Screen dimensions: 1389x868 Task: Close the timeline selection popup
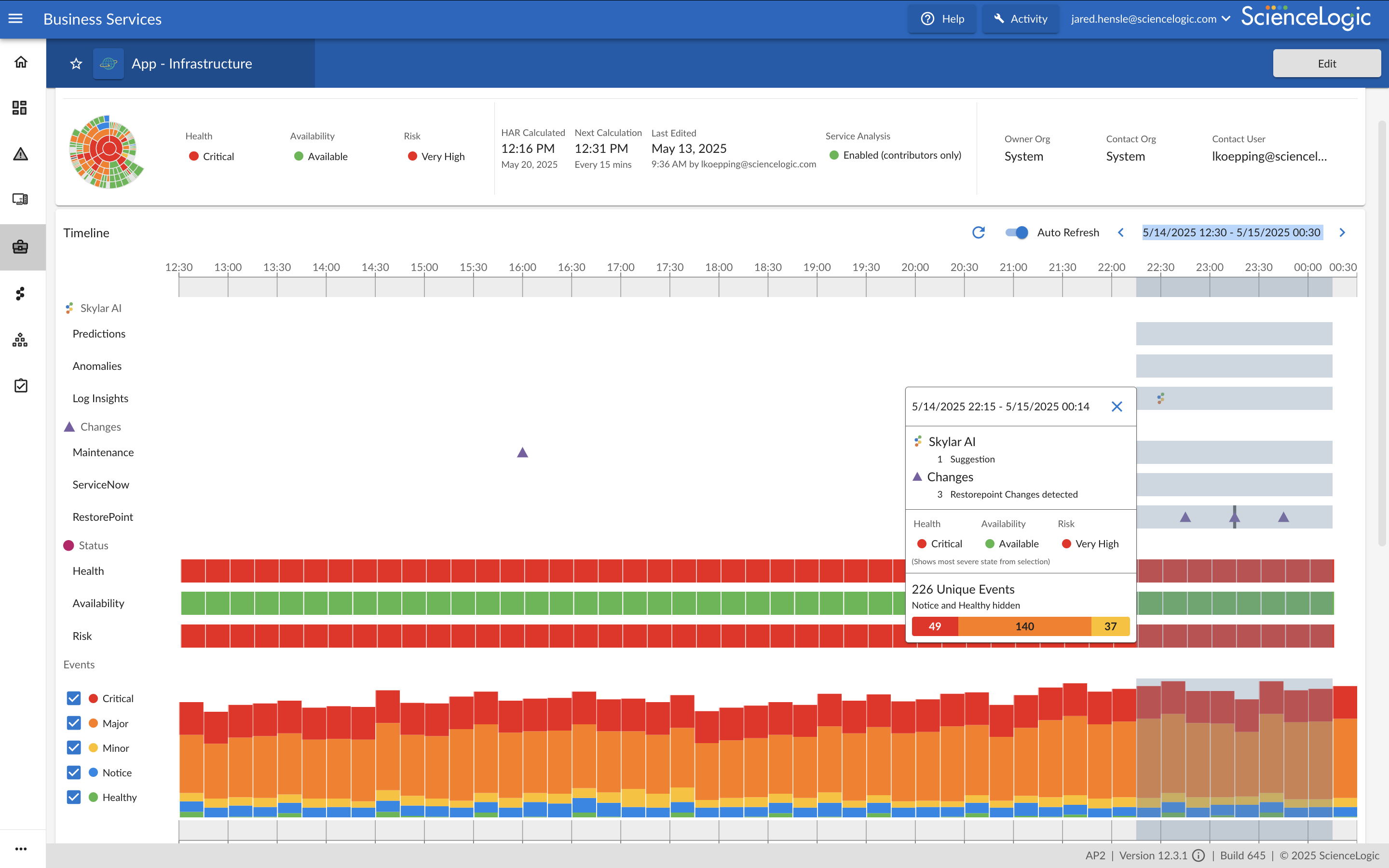click(1117, 407)
